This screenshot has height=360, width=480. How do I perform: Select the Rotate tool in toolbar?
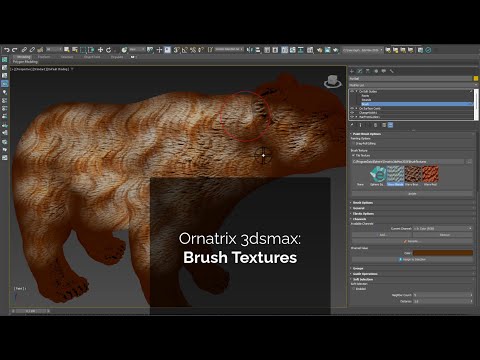point(109,50)
